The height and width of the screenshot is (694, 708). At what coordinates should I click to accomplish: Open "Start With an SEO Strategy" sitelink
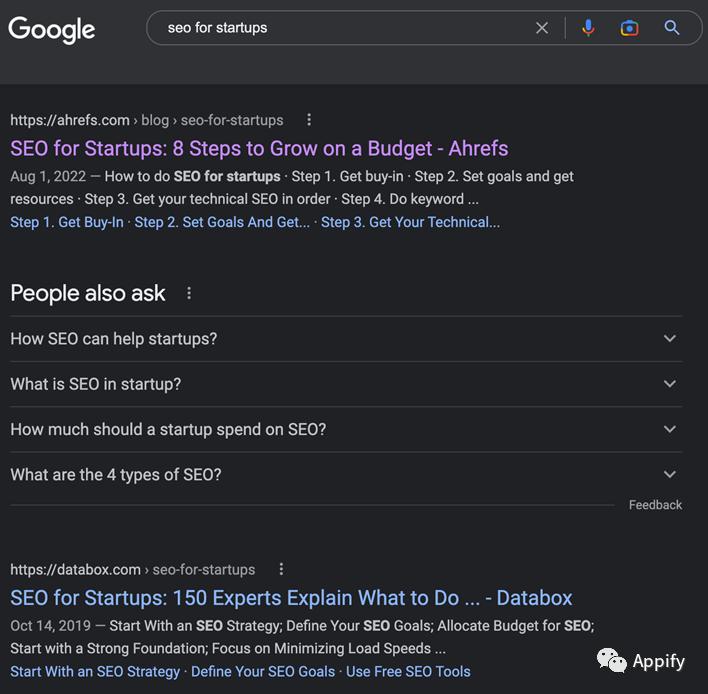click(x=95, y=671)
